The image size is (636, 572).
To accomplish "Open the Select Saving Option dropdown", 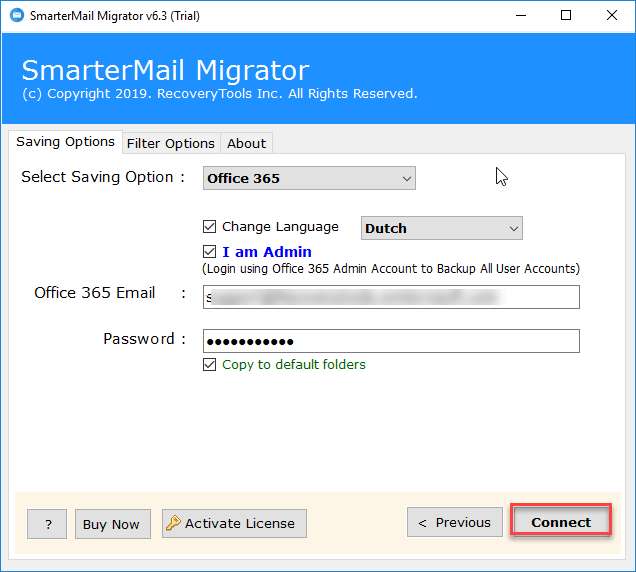I will [309, 178].
